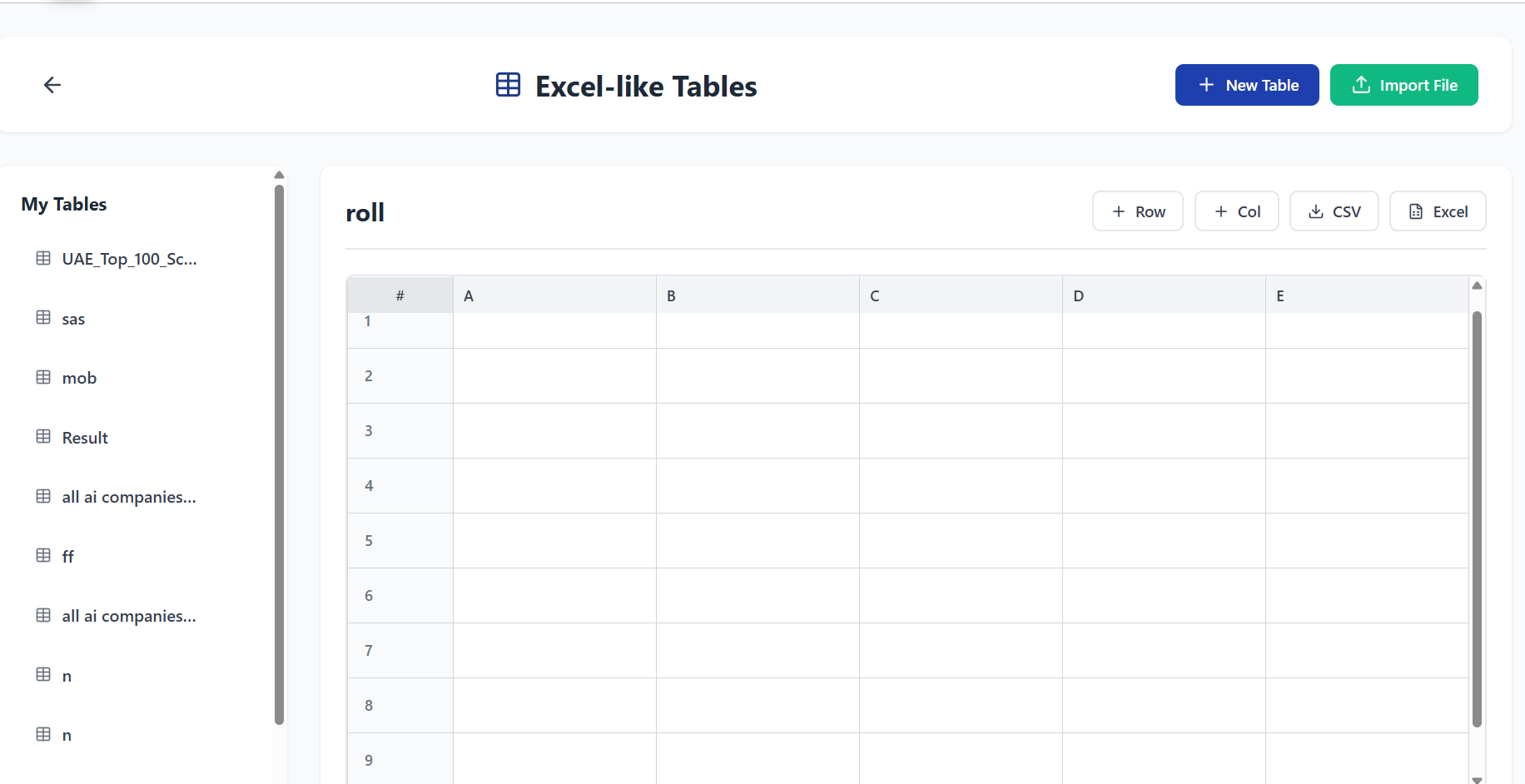
Task: Click the table icon beside Result
Action: 43,437
